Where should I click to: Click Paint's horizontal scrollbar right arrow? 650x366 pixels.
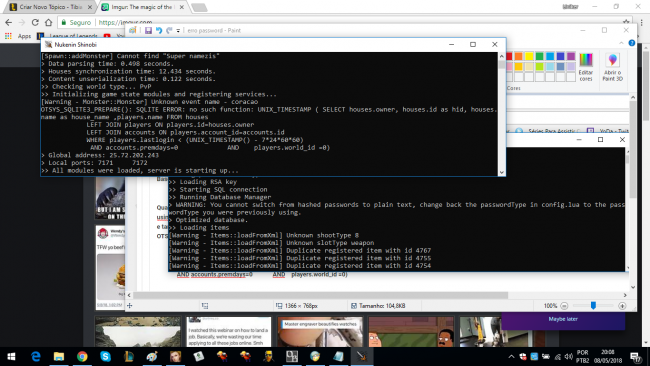(x=625, y=295)
